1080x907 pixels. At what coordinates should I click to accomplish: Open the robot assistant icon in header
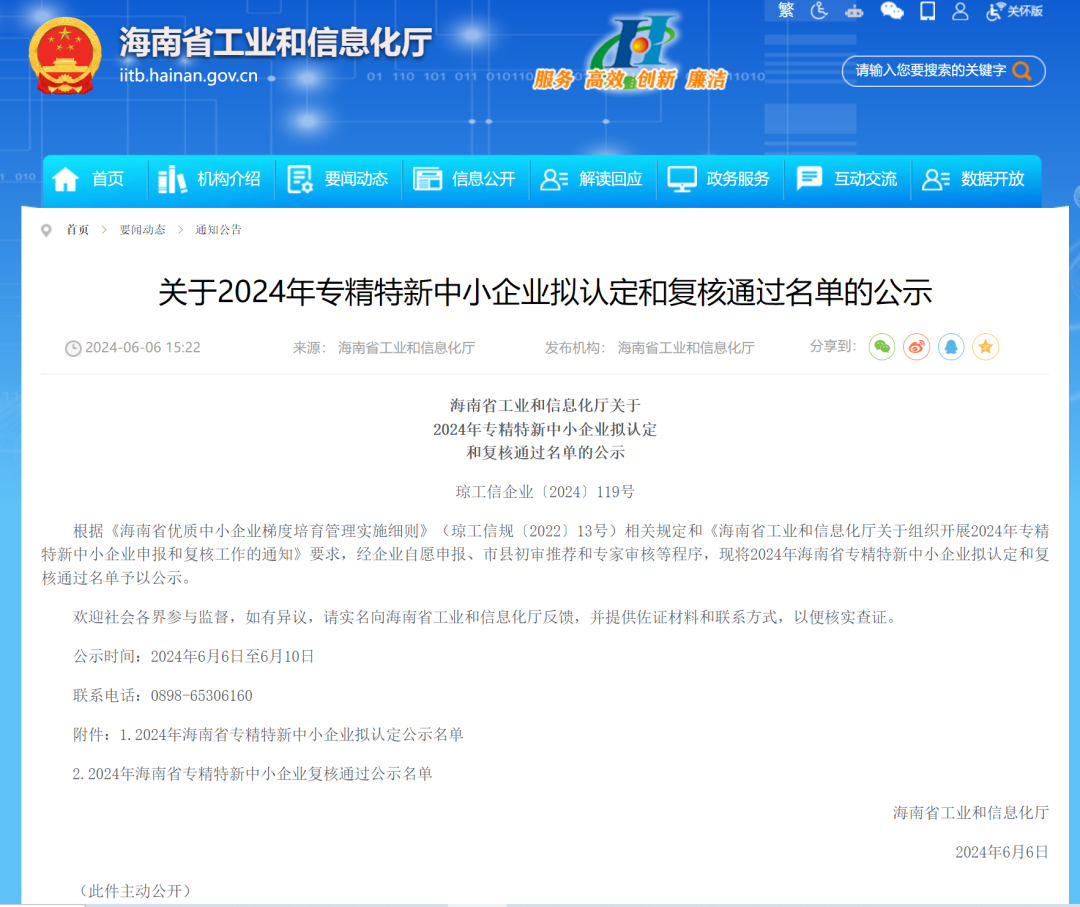pos(854,11)
